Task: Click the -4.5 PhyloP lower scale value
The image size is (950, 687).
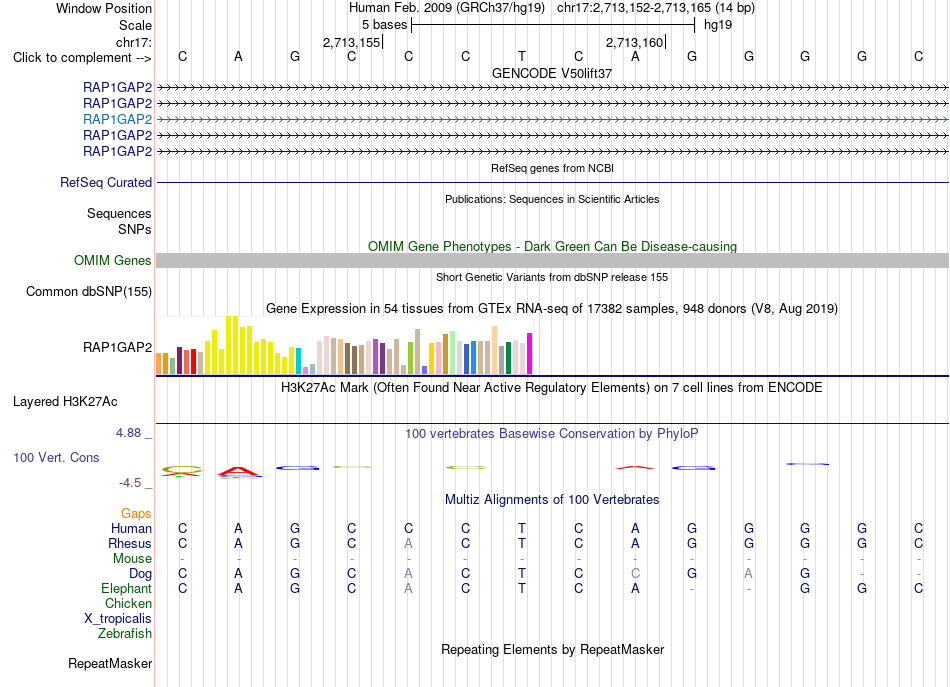Action: (x=130, y=483)
